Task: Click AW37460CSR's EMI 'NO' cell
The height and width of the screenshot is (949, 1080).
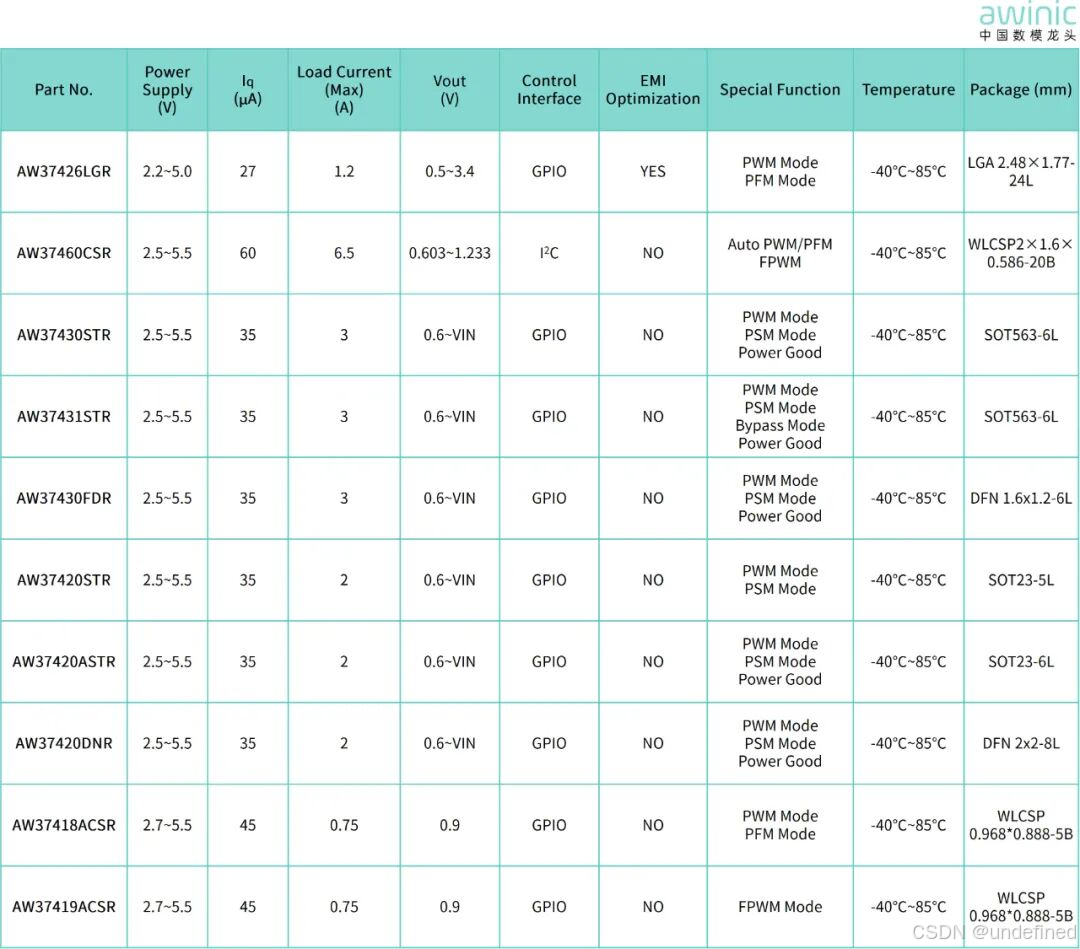Action: tap(653, 253)
